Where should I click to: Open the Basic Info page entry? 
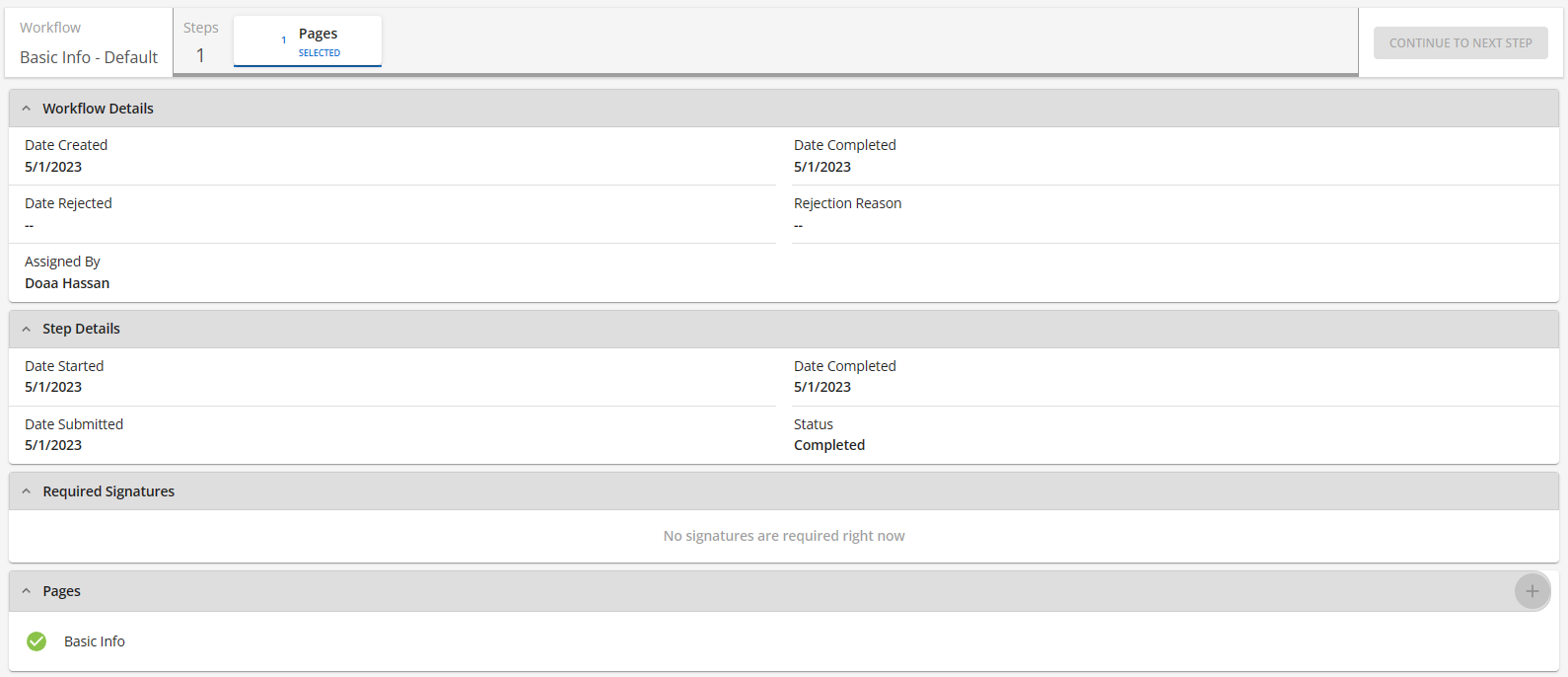pos(95,641)
